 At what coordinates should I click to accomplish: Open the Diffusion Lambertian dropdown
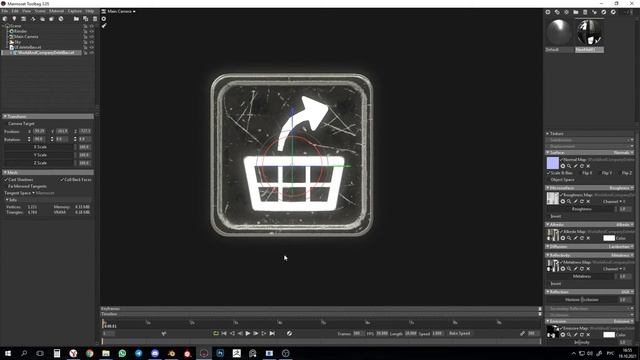621,247
